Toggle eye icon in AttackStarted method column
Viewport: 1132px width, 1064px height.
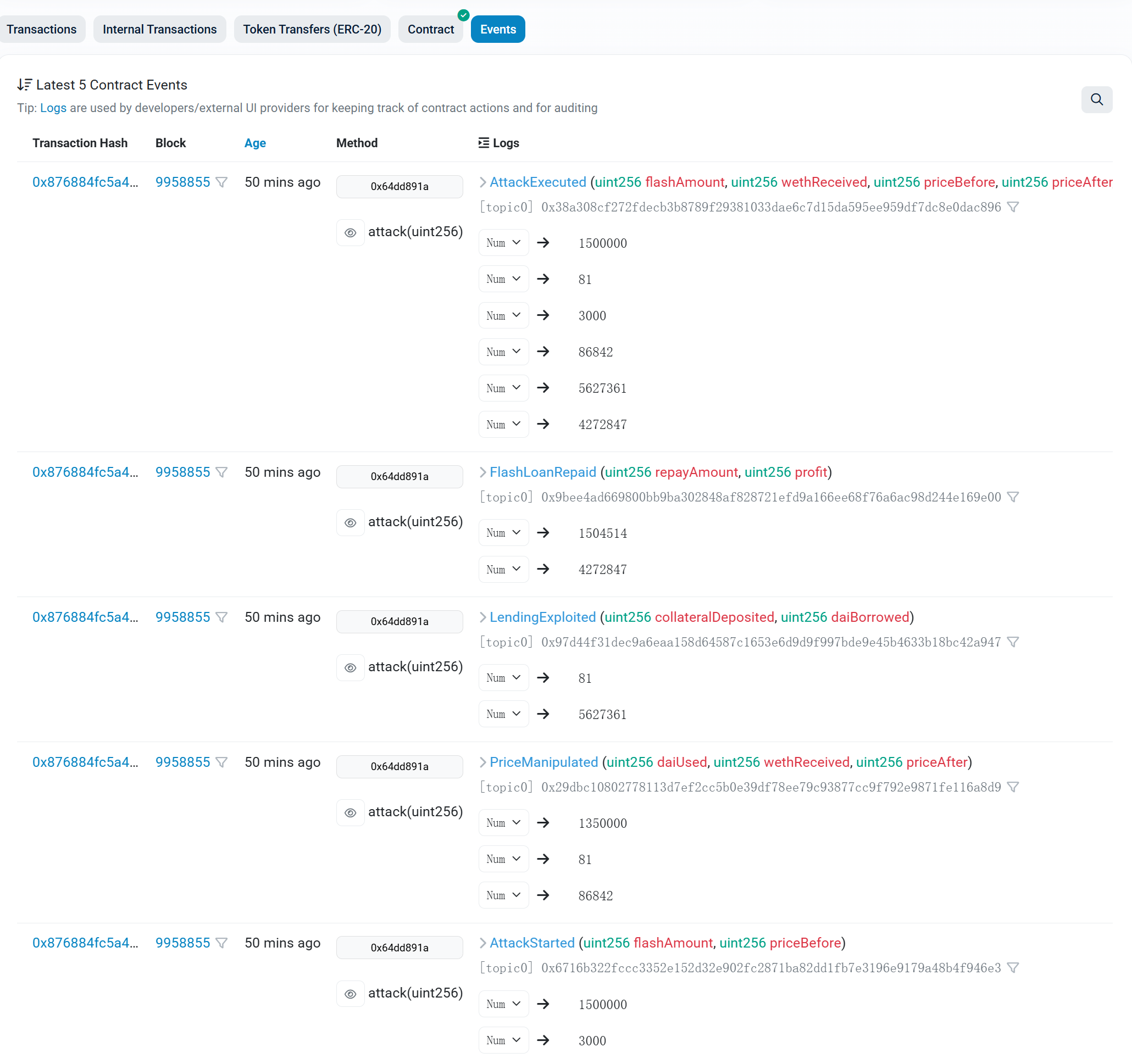click(x=350, y=994)
